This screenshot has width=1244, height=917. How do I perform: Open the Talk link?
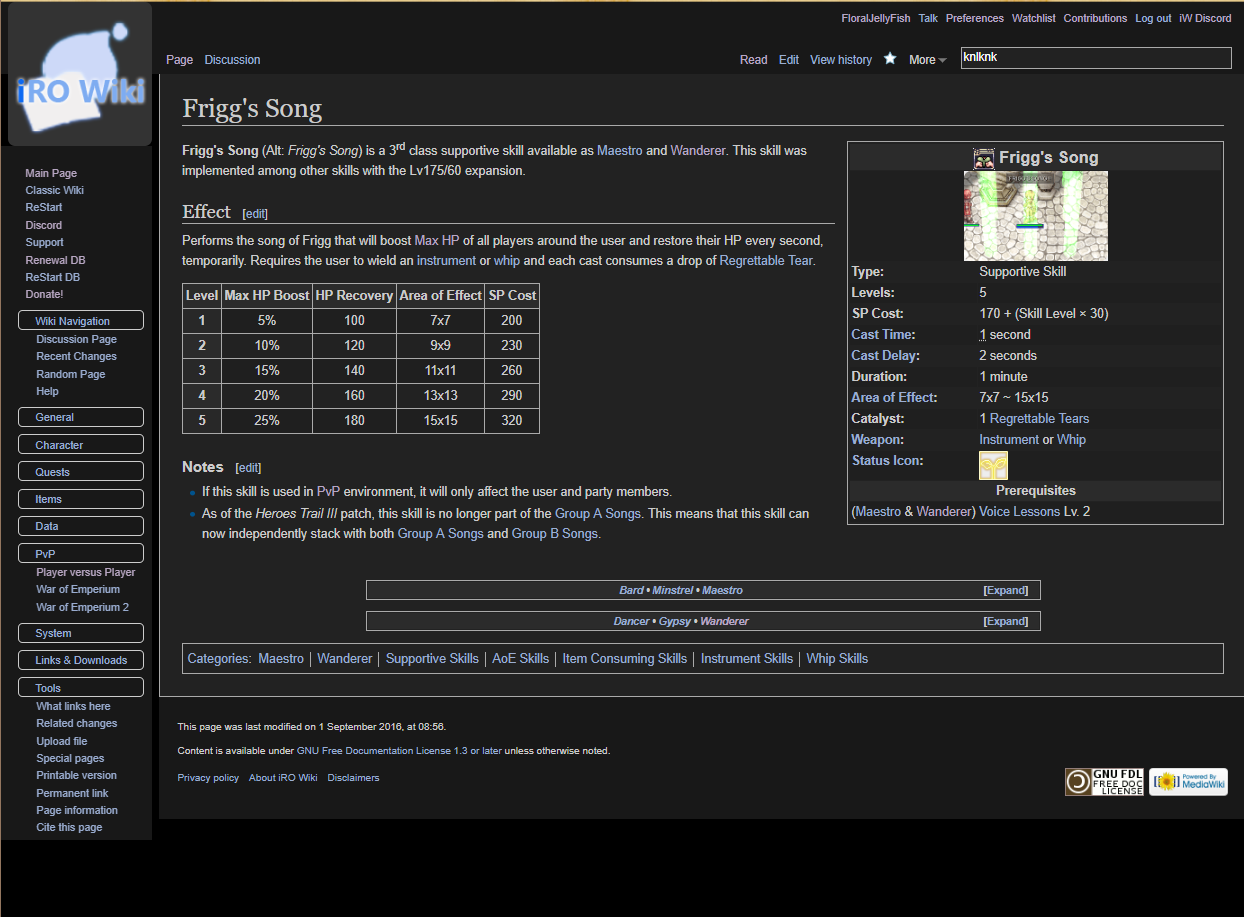coord(928,18)
